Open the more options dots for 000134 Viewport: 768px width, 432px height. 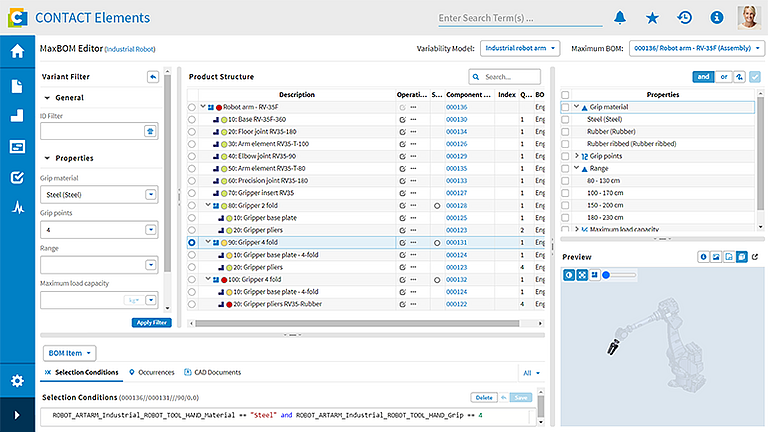[413, 132]
